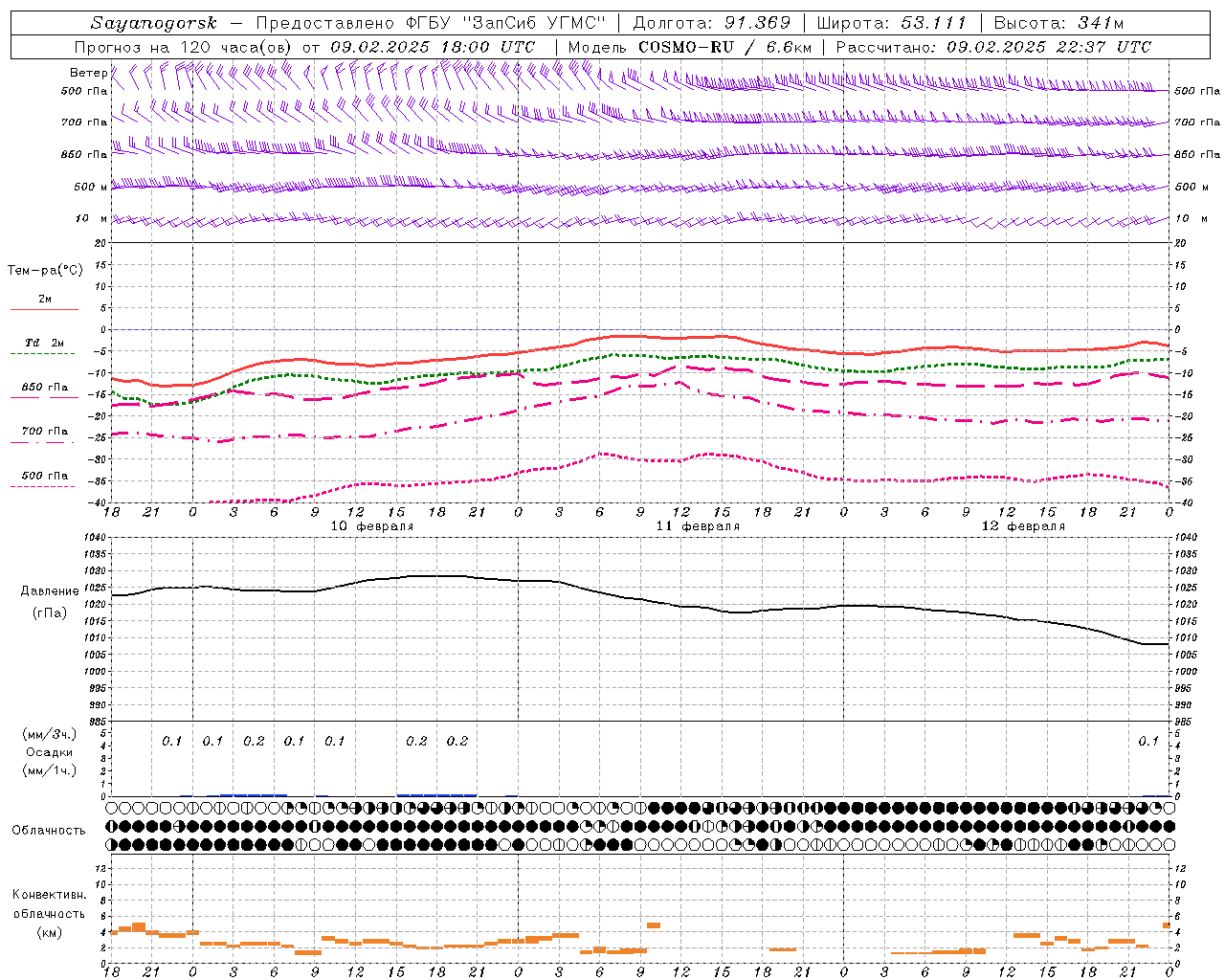The image size is (1225, 980).
Task: Click the Осадки precipitation label
Action: (50, 752)
